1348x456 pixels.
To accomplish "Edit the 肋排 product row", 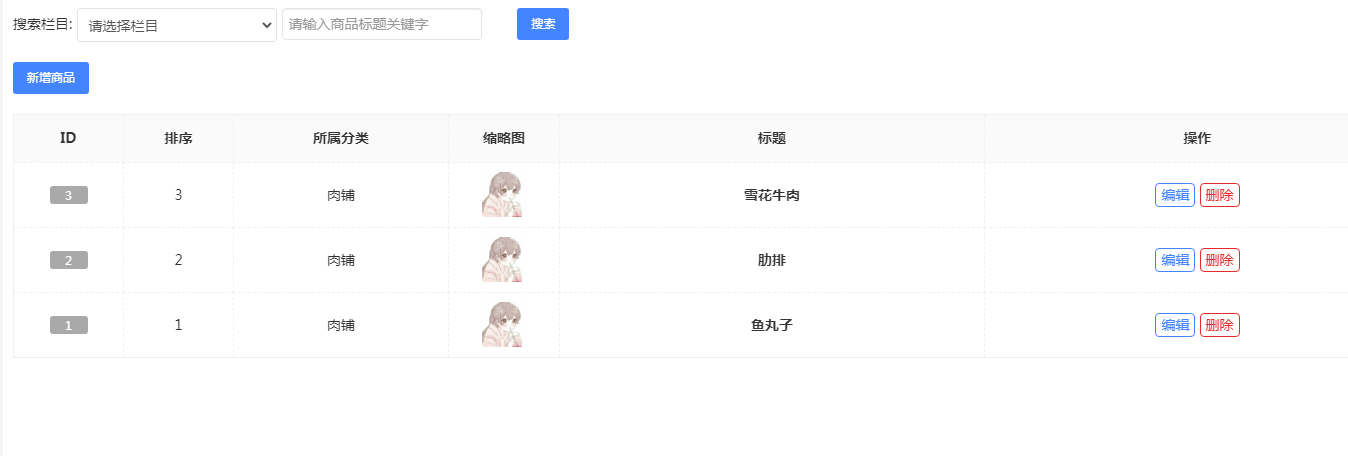I will click(1175, 260).
